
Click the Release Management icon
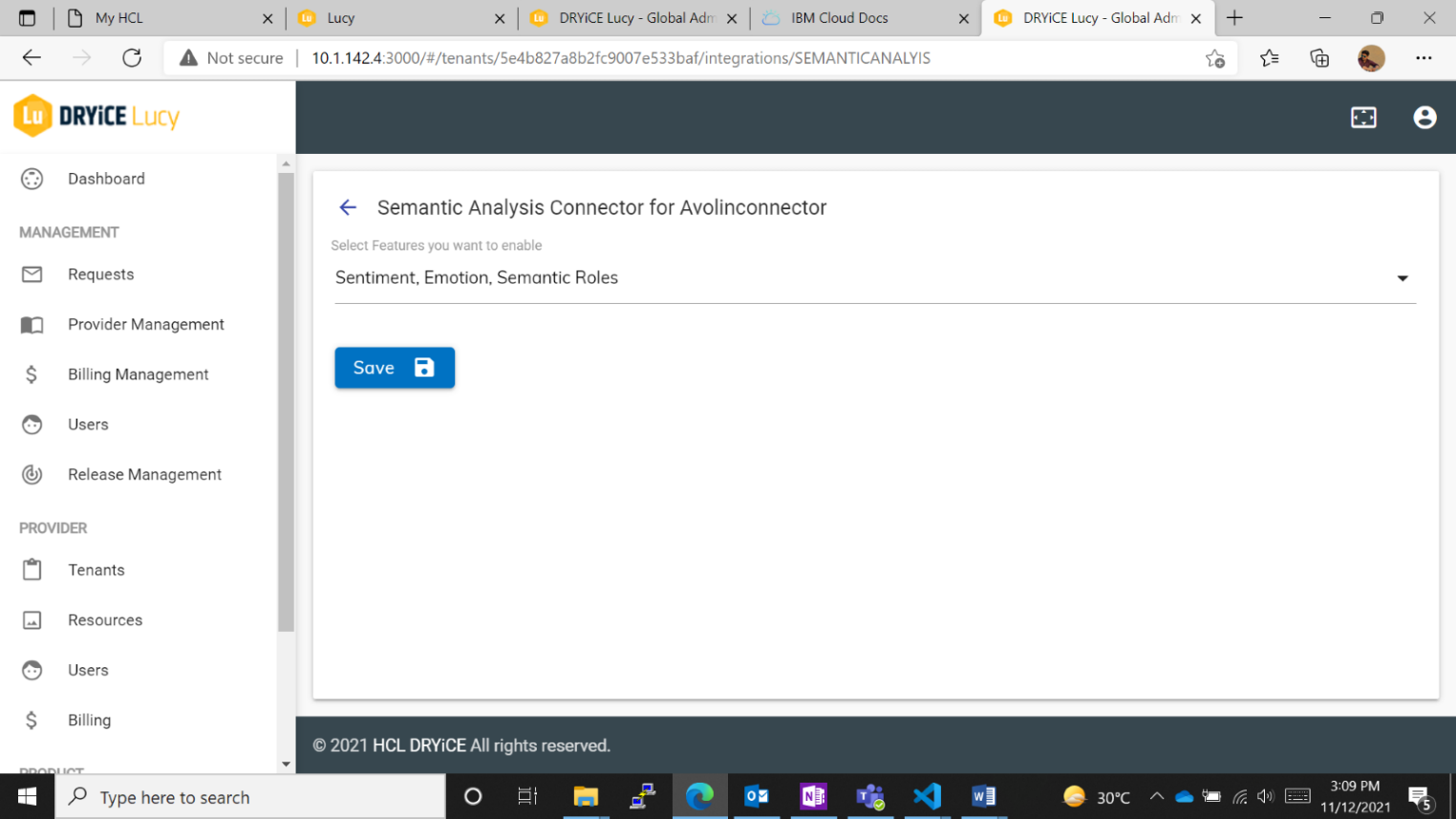[32, 475]
